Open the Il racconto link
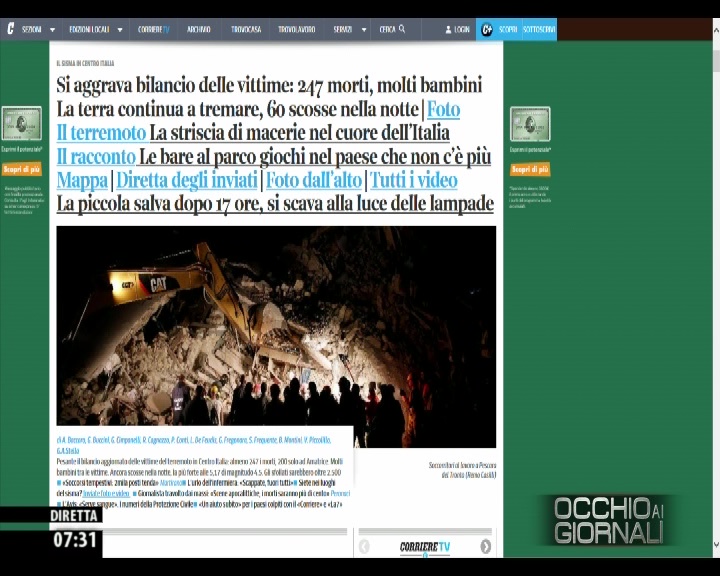 pos(96,157)
